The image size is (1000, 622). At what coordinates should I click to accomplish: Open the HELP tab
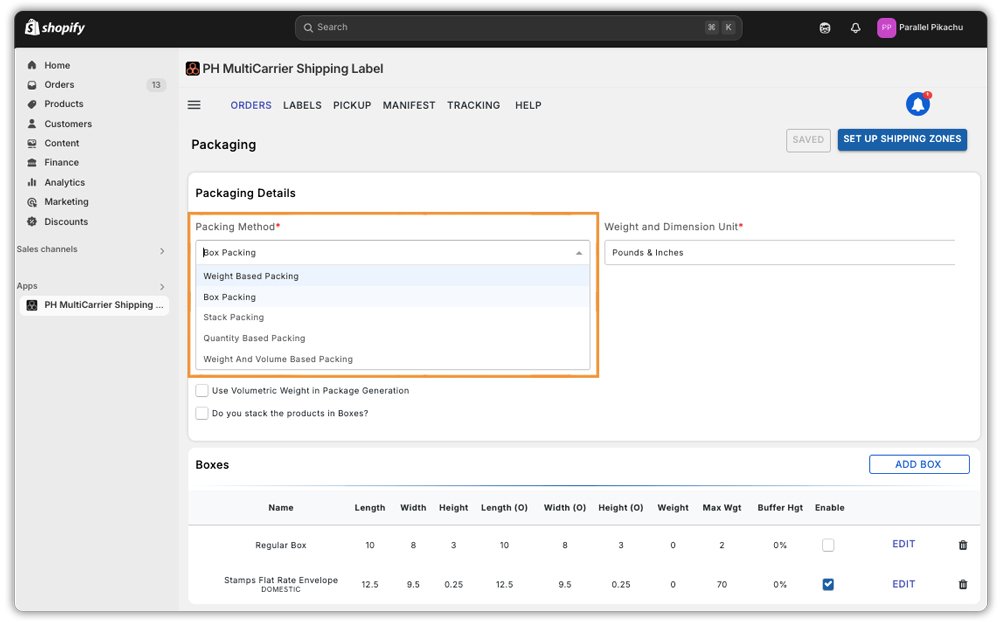tap(528, 105)
